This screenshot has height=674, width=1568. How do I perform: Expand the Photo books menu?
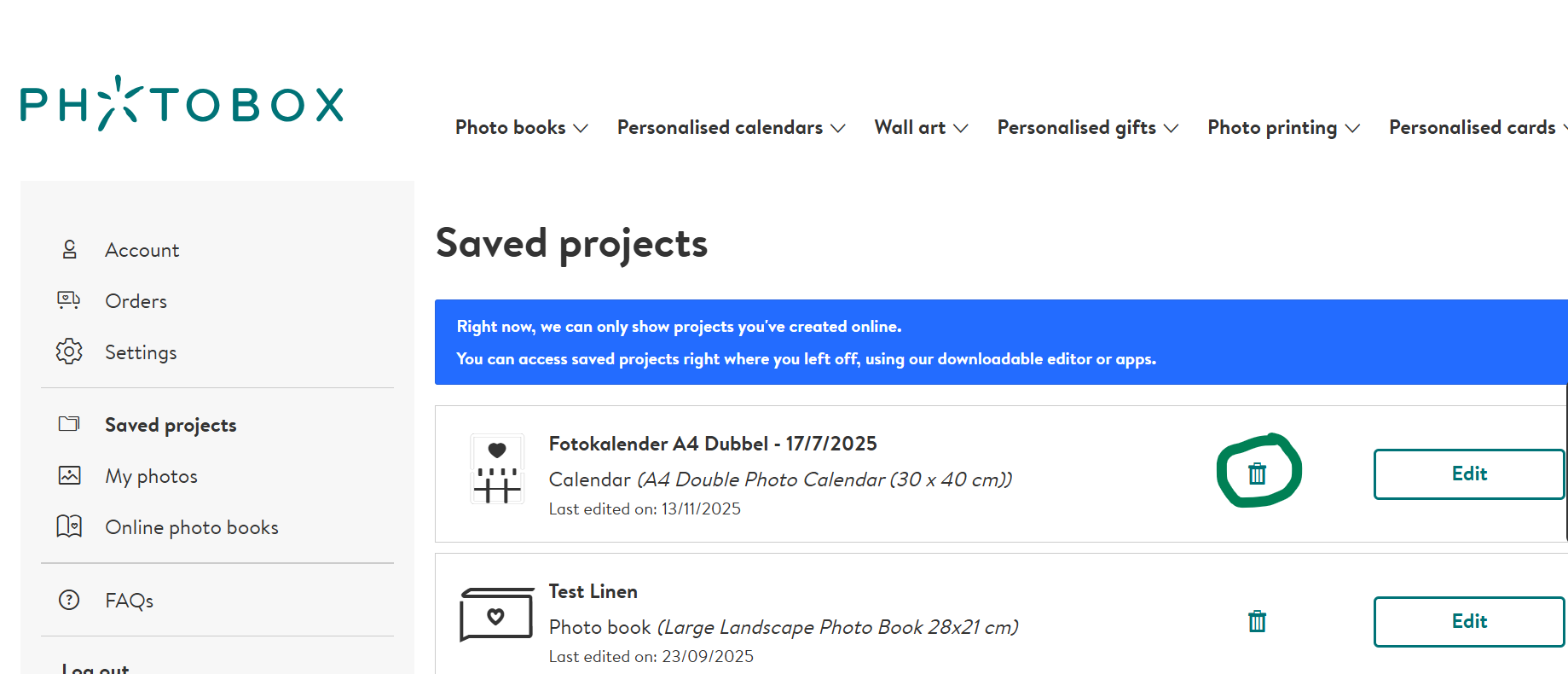[521, 128]
